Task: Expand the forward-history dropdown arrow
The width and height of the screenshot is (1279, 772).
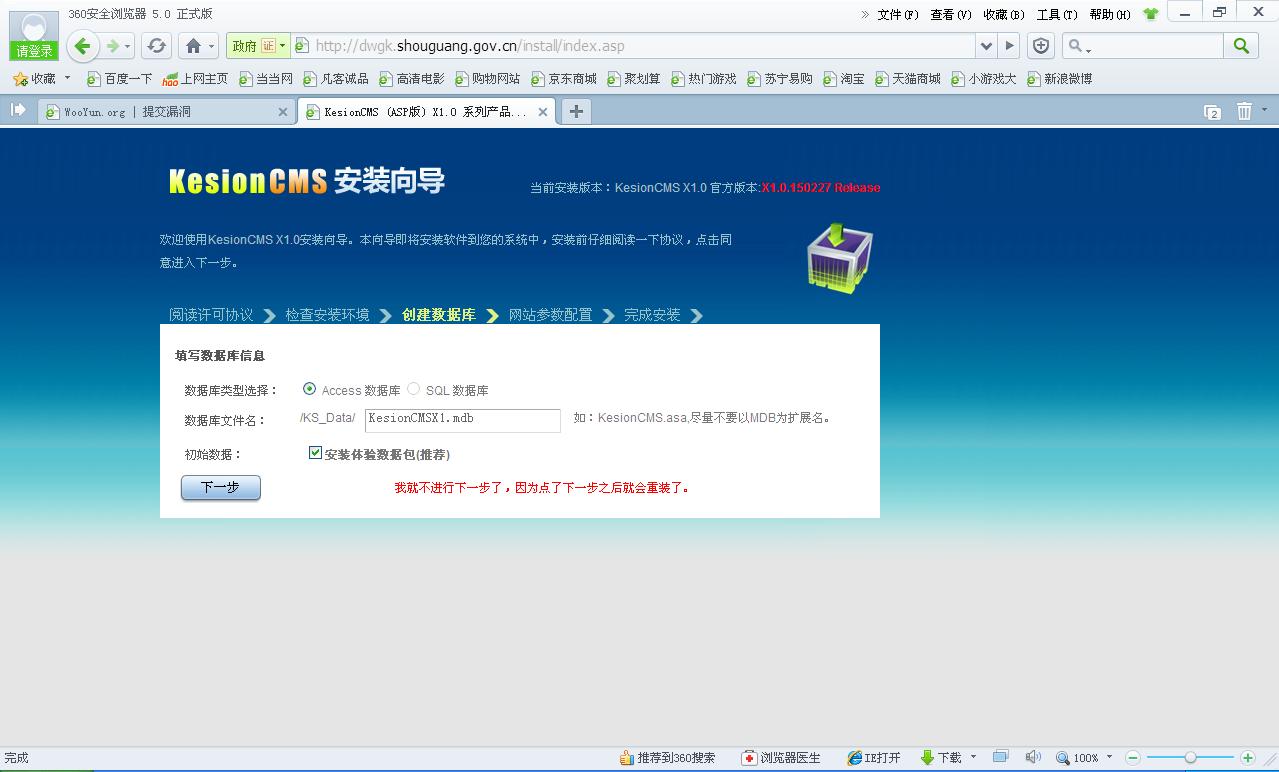Action: tap(128, 47)
